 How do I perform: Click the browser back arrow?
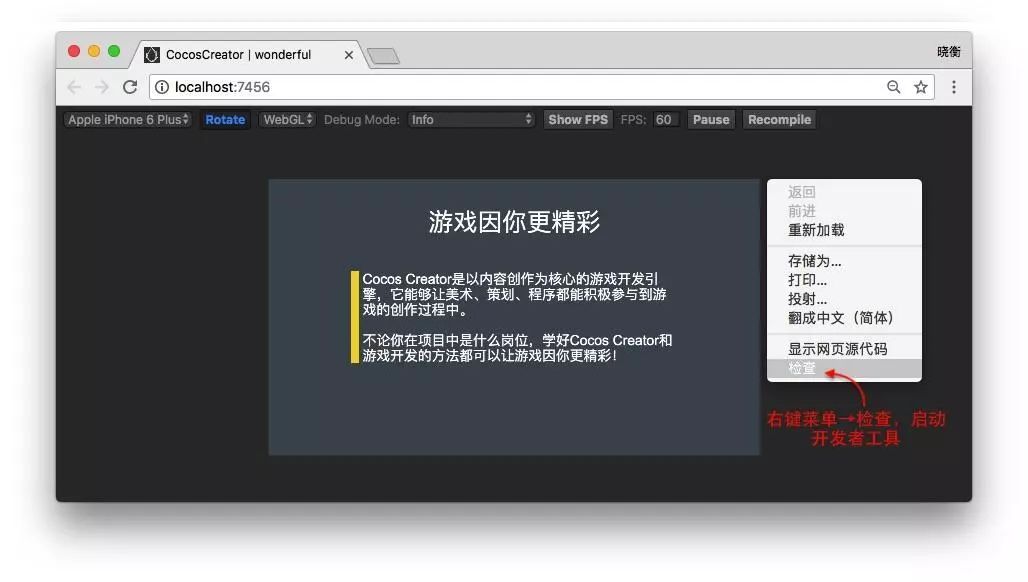pos(74,87)
